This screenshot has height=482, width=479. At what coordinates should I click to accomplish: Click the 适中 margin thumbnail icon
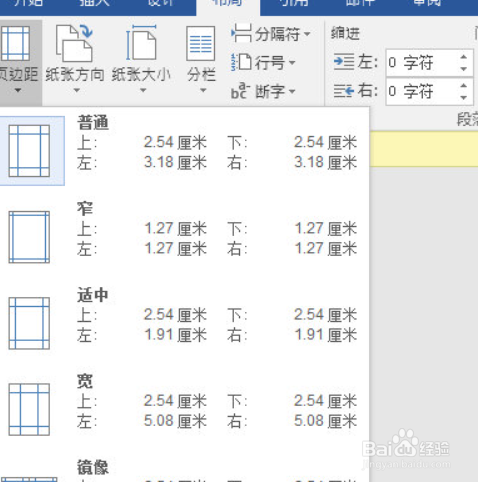tap(29, 323)
